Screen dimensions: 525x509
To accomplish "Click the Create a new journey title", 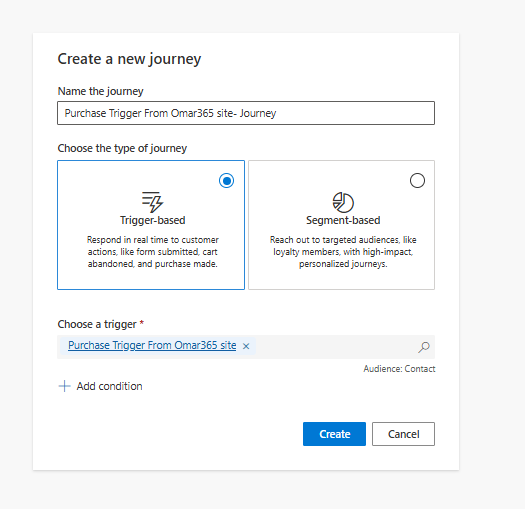I will click(x=129, y=59).
